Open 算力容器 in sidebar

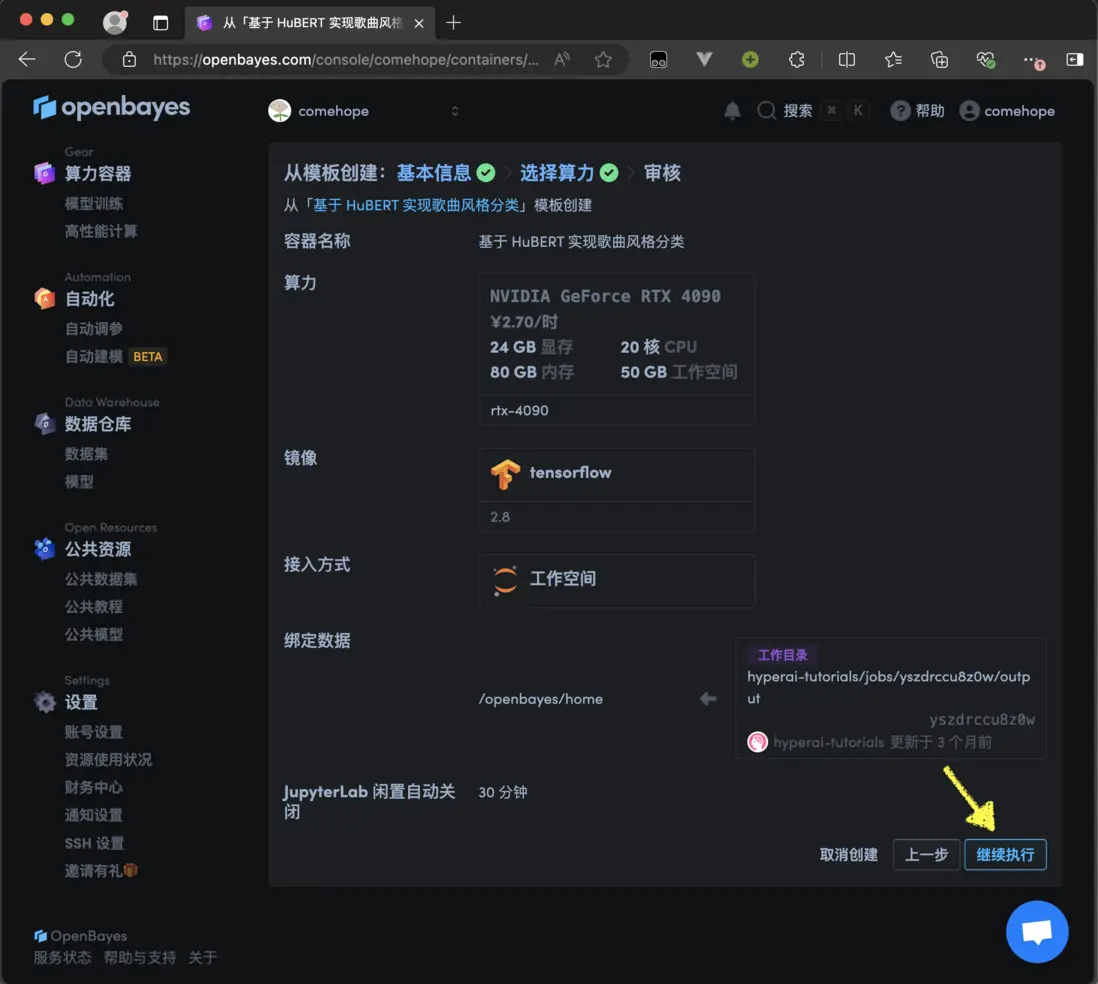98,173
